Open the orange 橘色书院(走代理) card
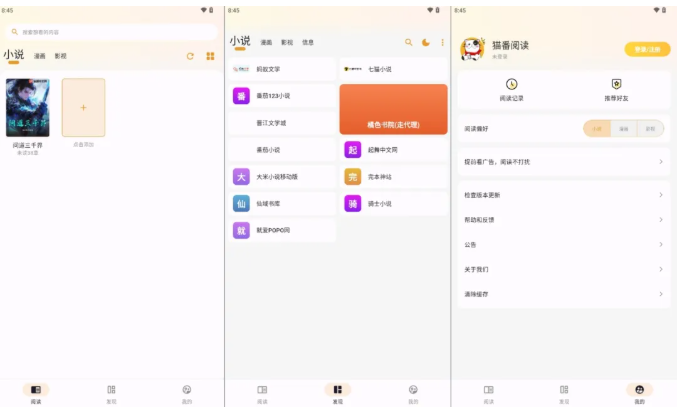Screen dimensions: 679x415 point(393,109)
